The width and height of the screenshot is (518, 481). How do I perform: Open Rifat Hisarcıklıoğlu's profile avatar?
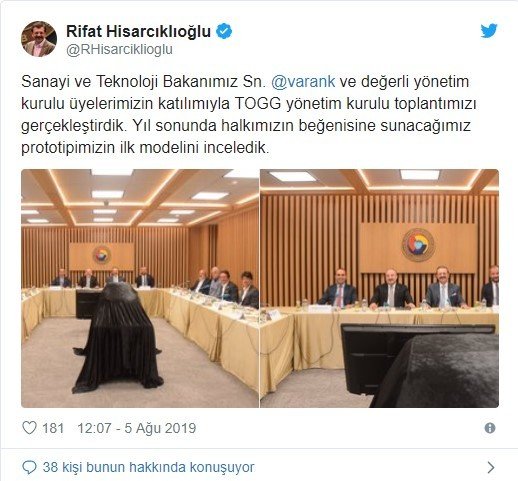(39, 39)
